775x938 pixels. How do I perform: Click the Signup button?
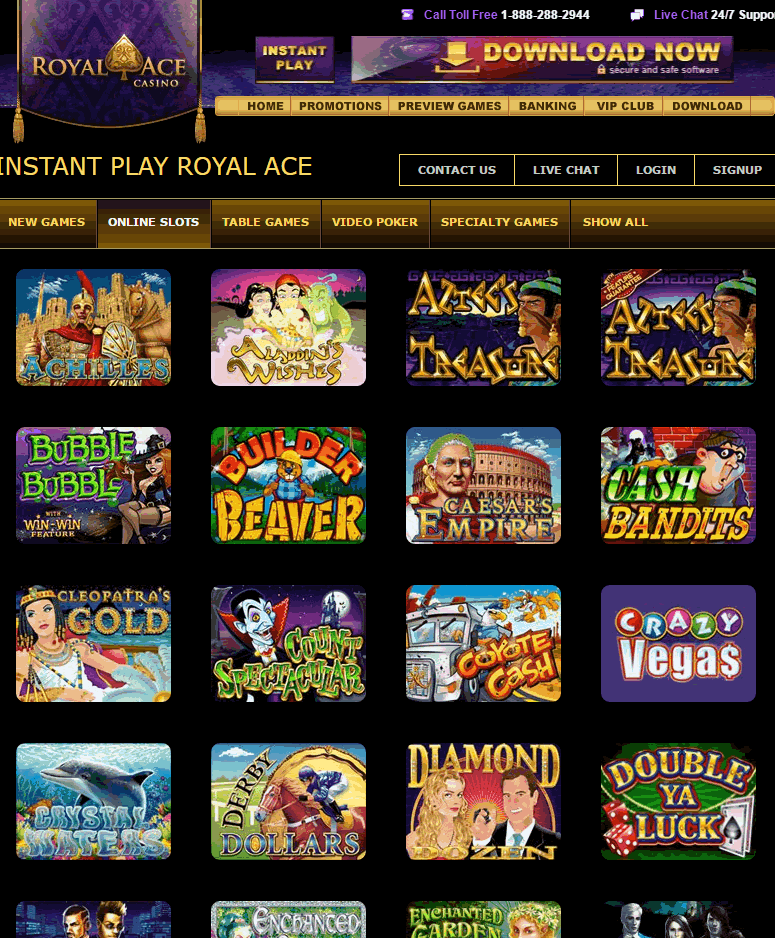pos(737,170)
